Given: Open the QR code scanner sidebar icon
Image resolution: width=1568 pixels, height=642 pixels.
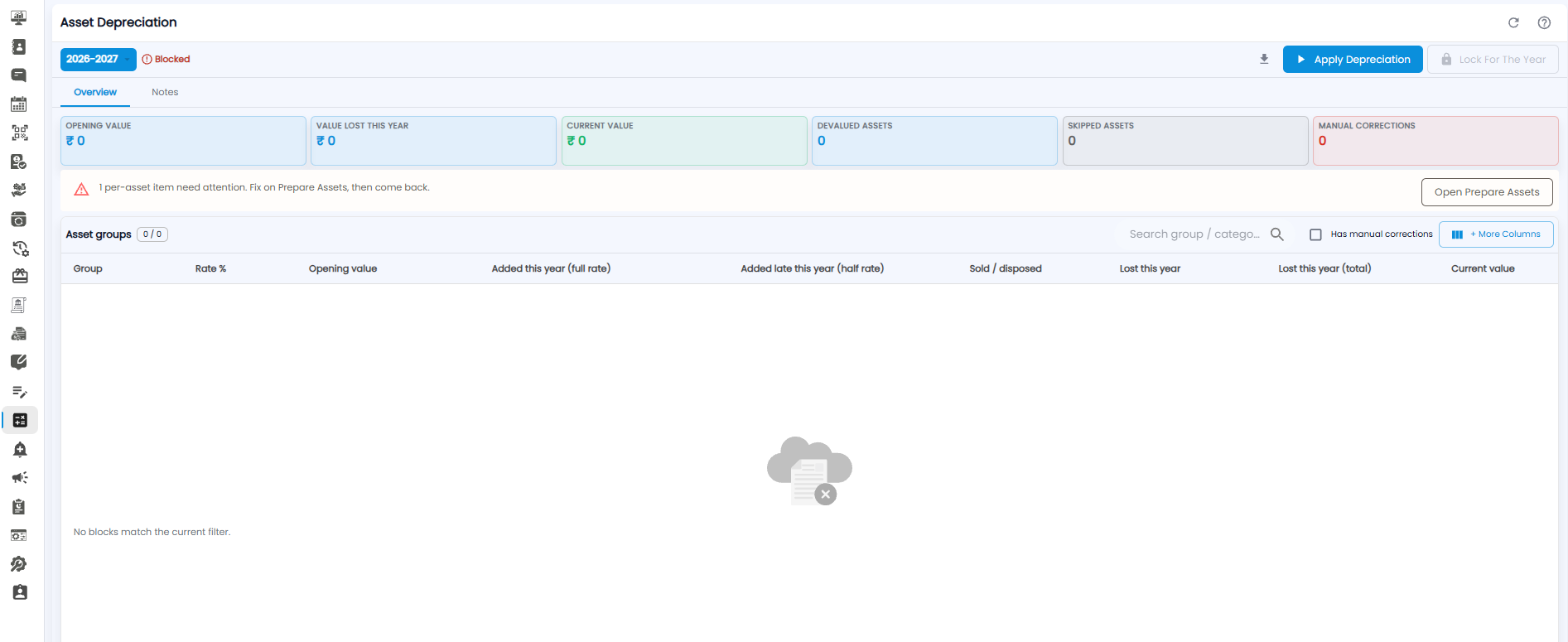Looking at the screenshot, I should [19, 133].
